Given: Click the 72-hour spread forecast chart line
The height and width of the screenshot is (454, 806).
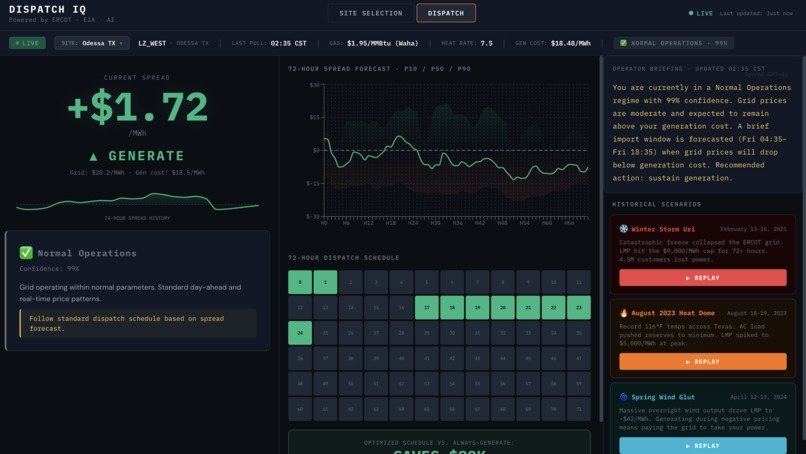Looking at the screenshot, I should [456, 157].
